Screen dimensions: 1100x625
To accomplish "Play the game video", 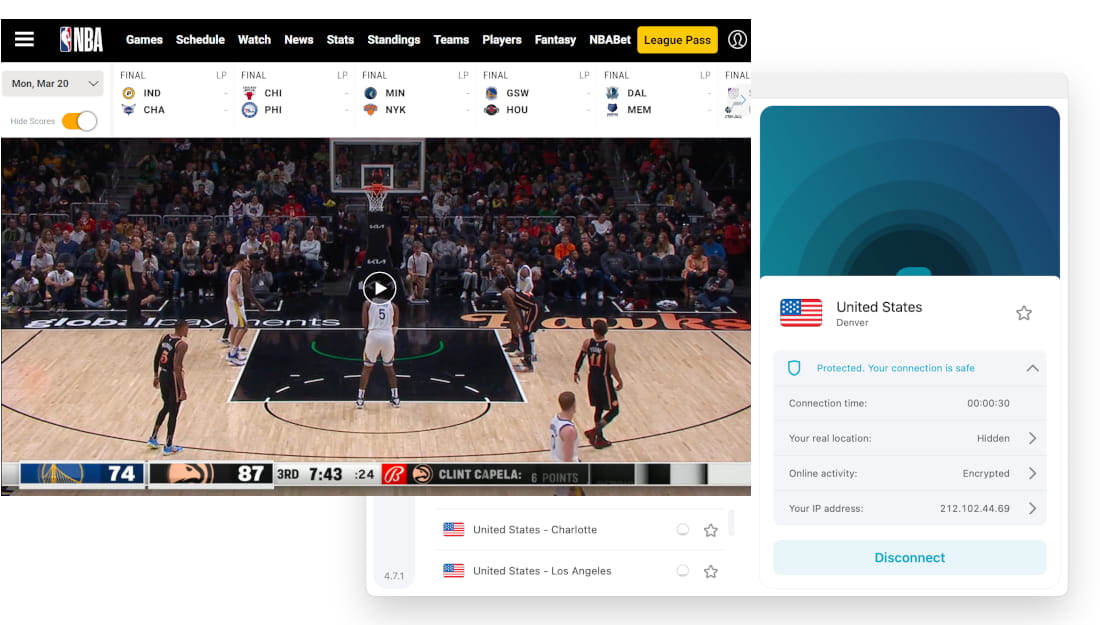I will pos(380,288).
